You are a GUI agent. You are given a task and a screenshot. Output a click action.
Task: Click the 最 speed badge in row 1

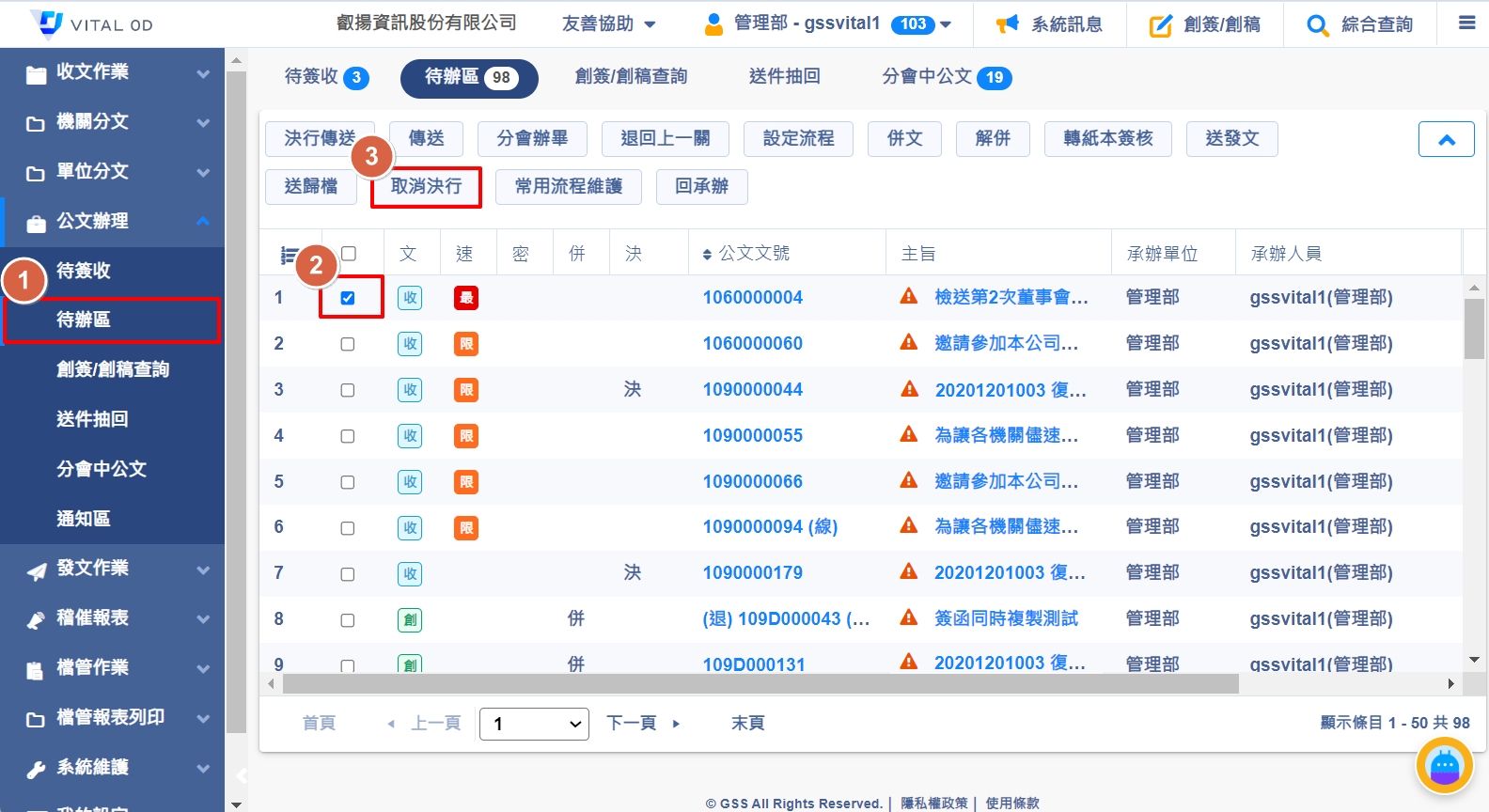466,298
